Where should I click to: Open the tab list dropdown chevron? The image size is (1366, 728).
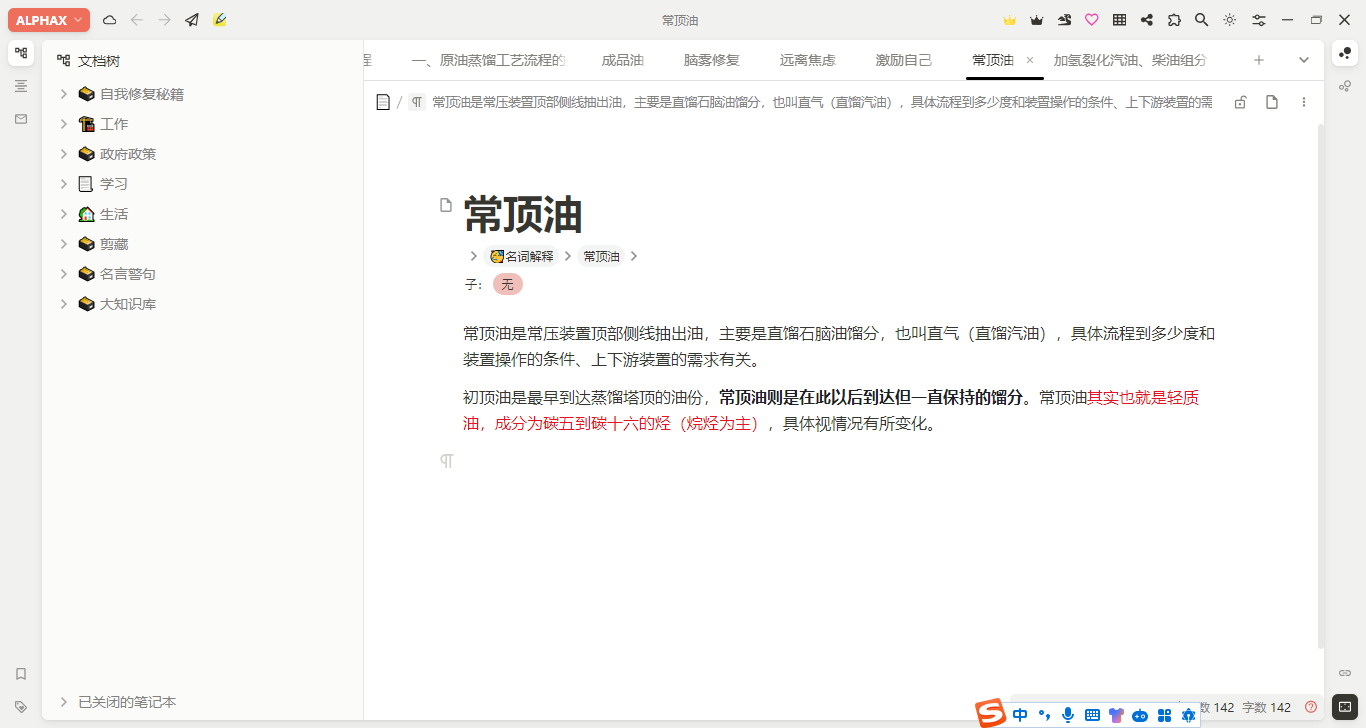click(1304, 60)
